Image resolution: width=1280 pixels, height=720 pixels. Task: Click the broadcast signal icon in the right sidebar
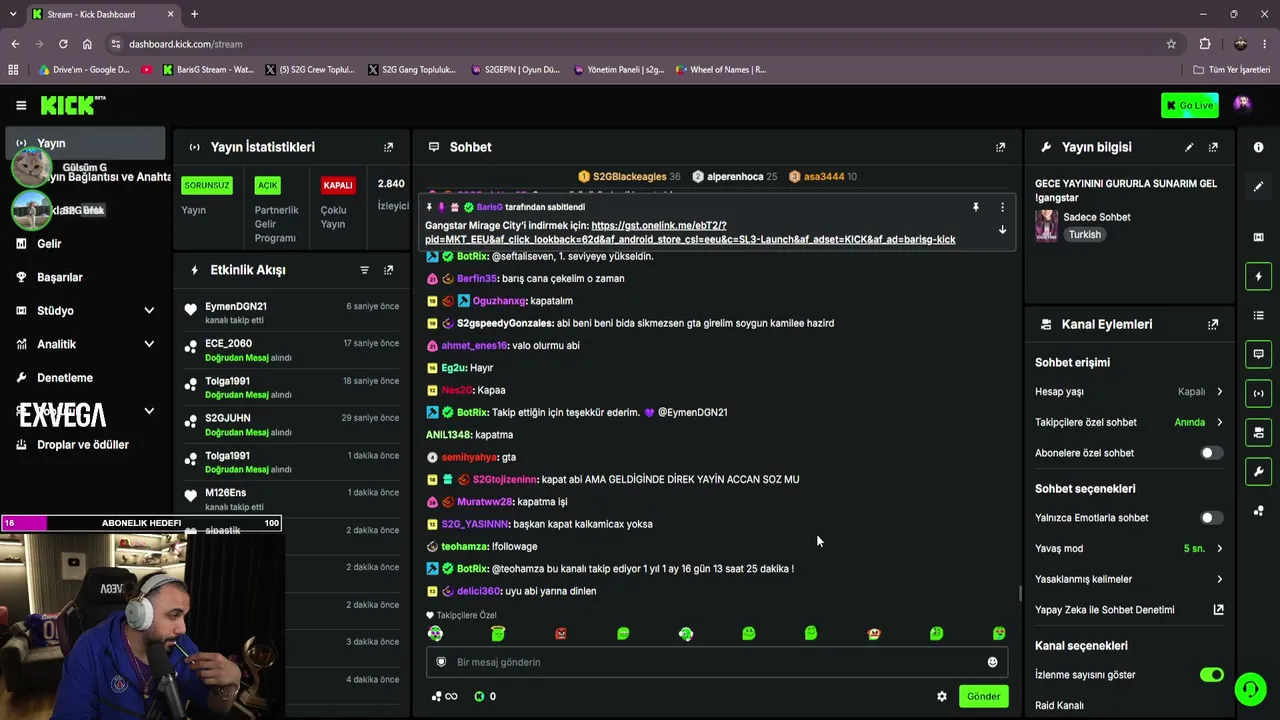1258,393
